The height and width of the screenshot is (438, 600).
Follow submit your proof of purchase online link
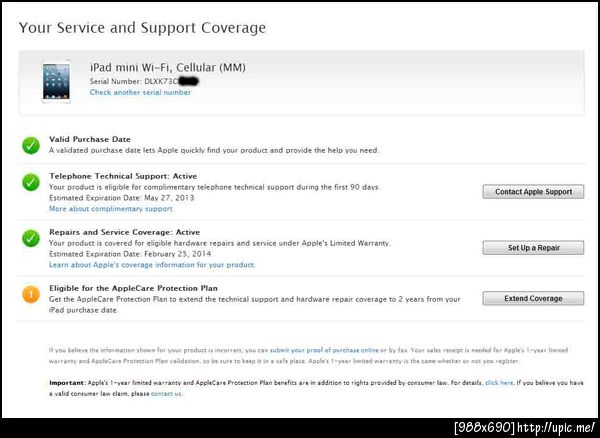click(x=324, y=350)
